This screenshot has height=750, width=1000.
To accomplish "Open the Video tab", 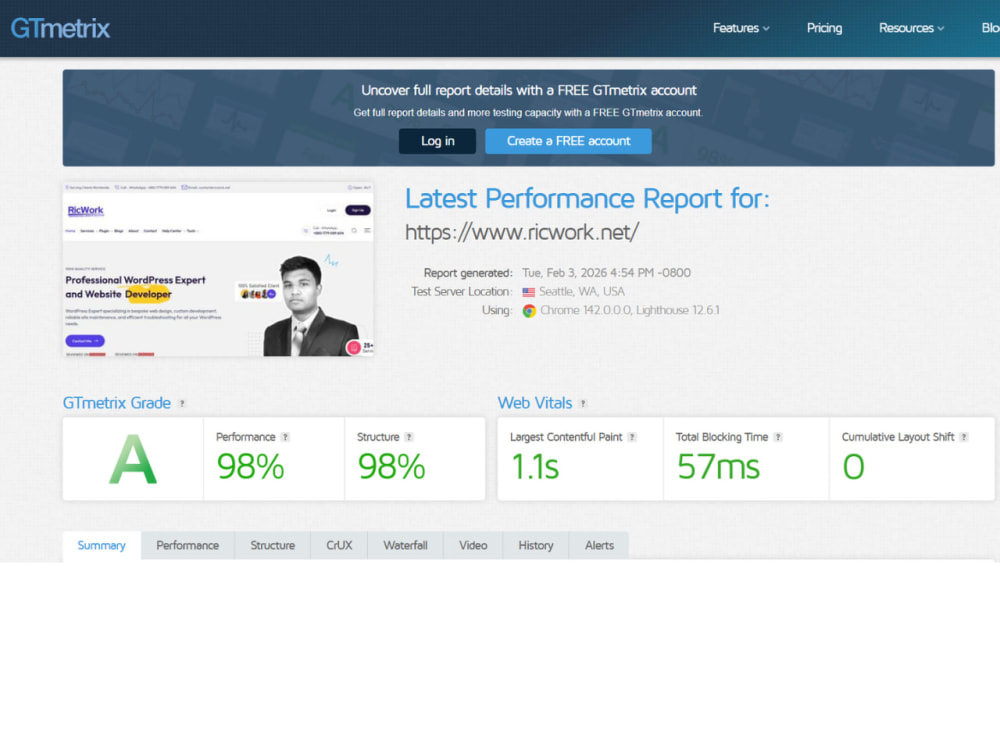I will pyautogui.click(x=473, y=545).
